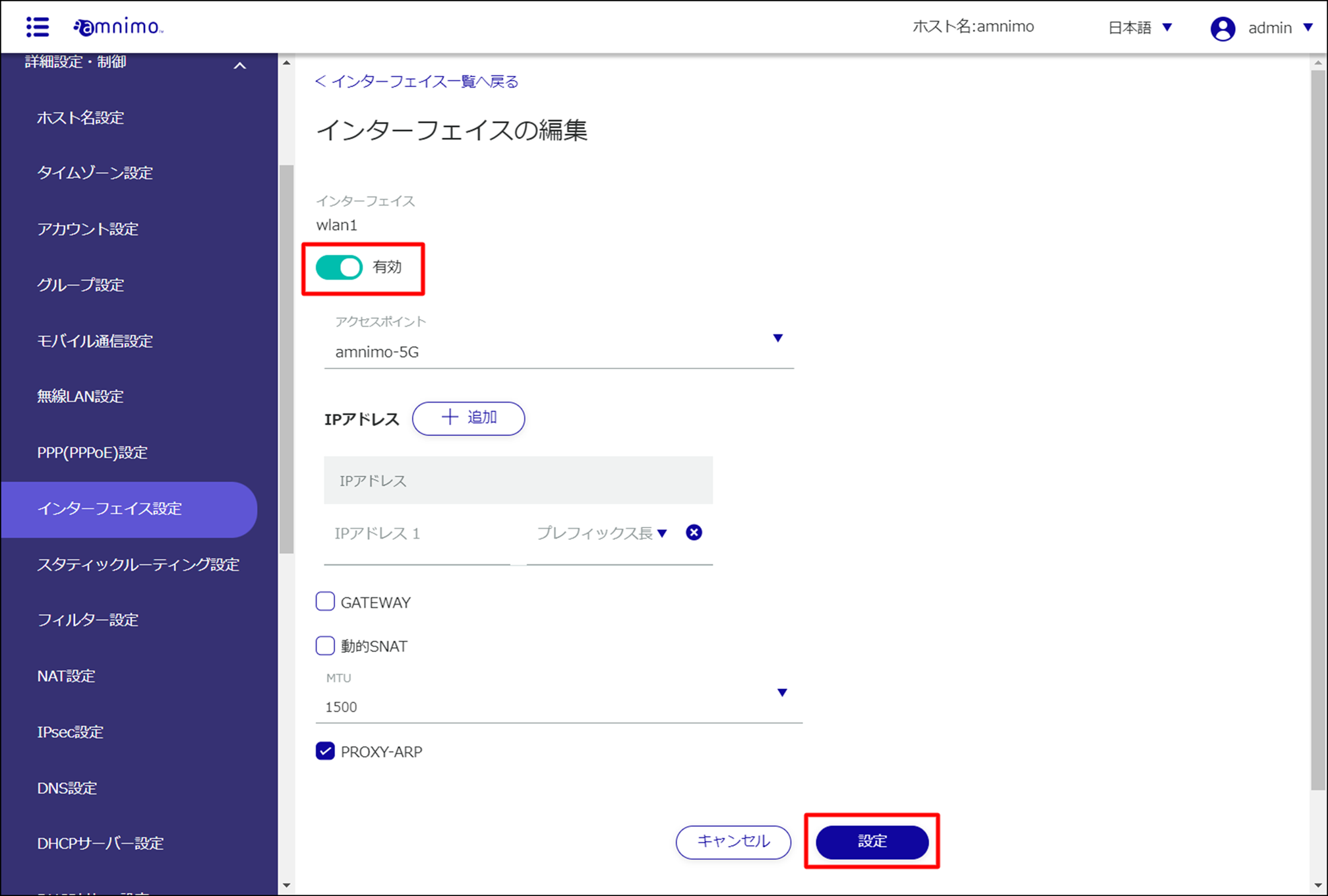
Task: Open 無線LAN設定 menu item
Action: (x=80, y=396)
